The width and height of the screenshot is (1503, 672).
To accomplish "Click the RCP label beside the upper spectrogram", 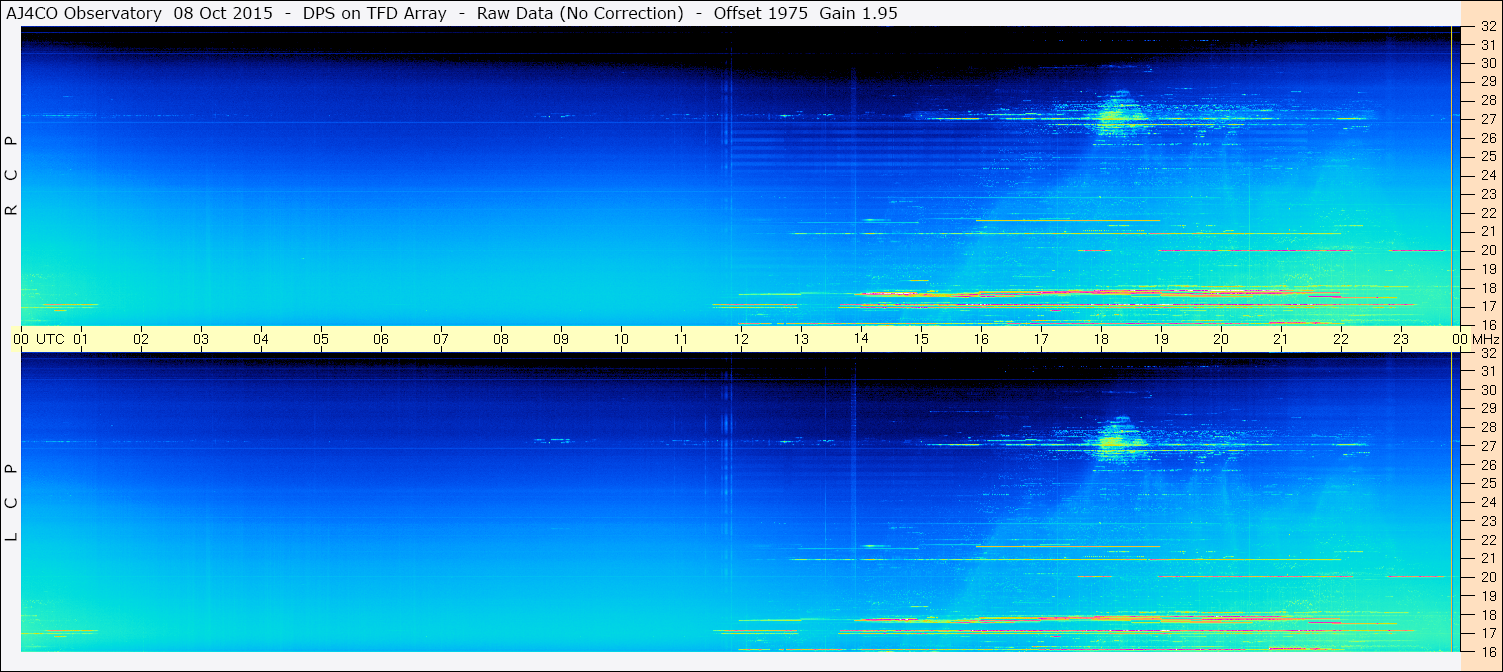I will click(x=12, y=176).
